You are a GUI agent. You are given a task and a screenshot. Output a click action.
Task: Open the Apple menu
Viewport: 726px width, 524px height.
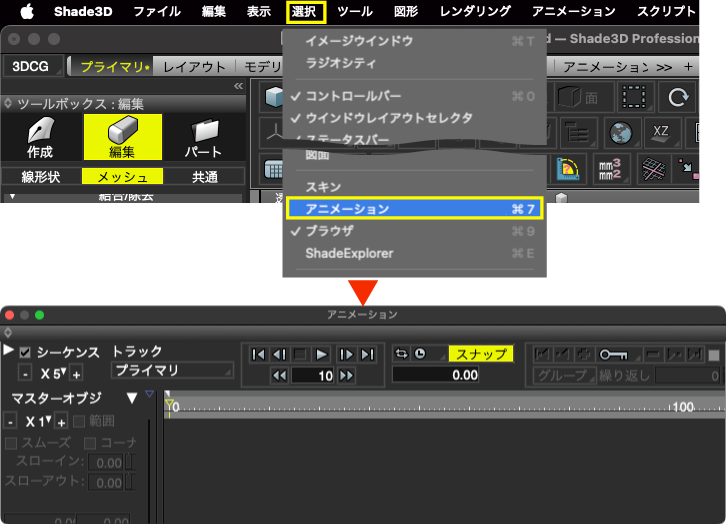tap(27, 11)
